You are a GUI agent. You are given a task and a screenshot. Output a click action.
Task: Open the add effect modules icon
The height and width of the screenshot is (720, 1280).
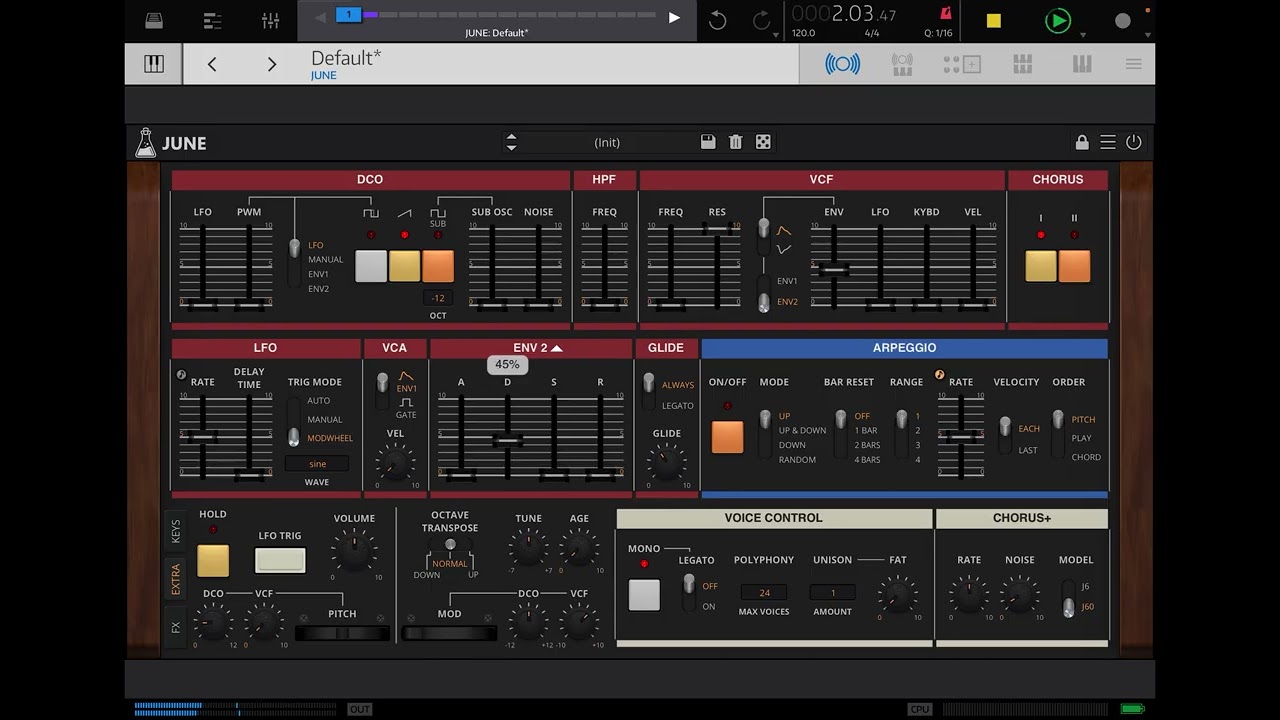[x=962, y=64]
